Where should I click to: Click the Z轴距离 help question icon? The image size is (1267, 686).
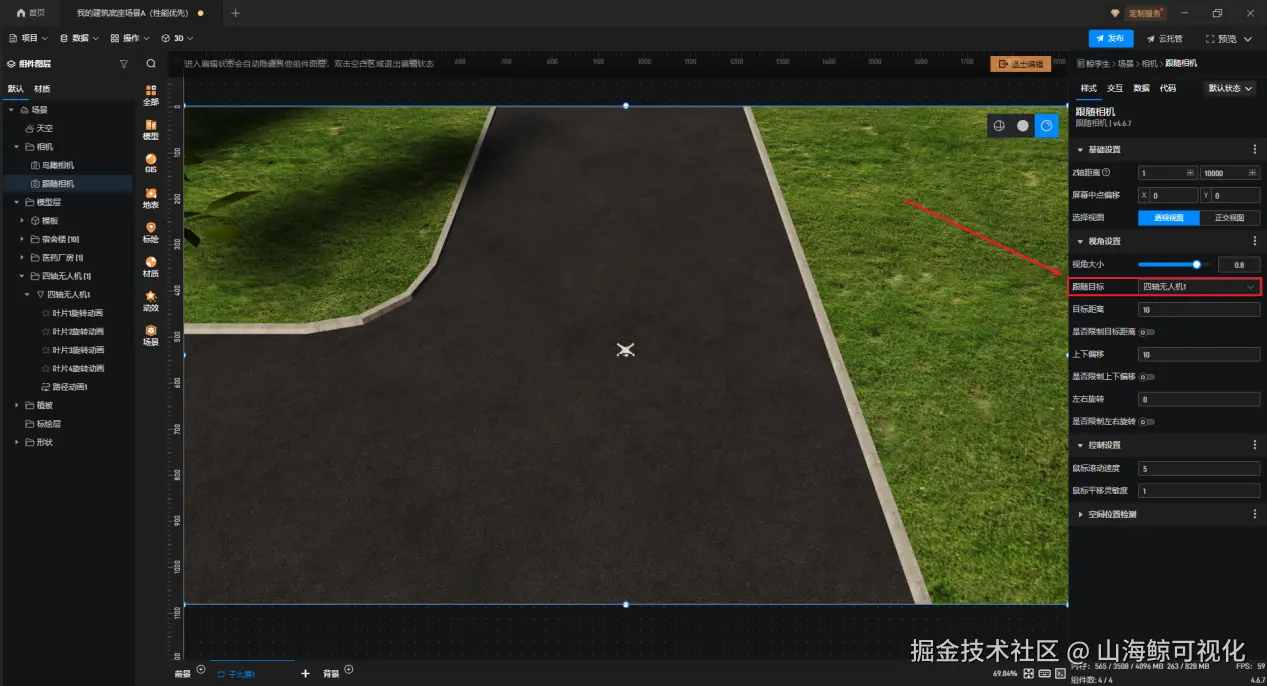[1106, 172]
